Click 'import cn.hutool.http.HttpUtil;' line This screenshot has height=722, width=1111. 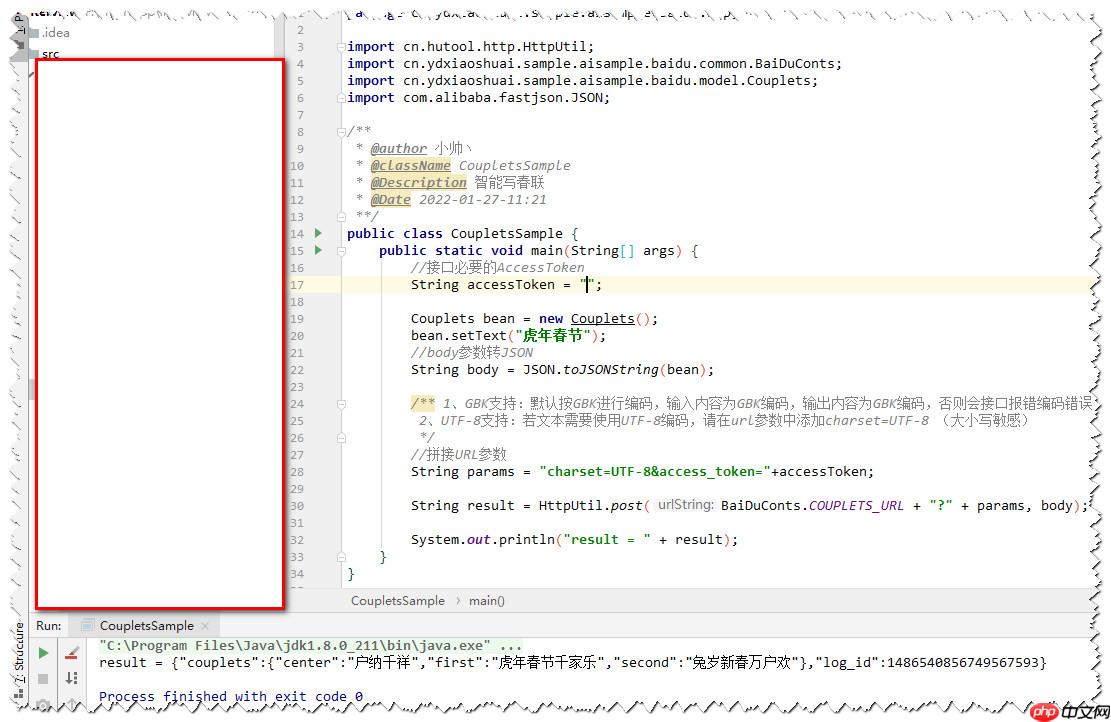(470, 47)
